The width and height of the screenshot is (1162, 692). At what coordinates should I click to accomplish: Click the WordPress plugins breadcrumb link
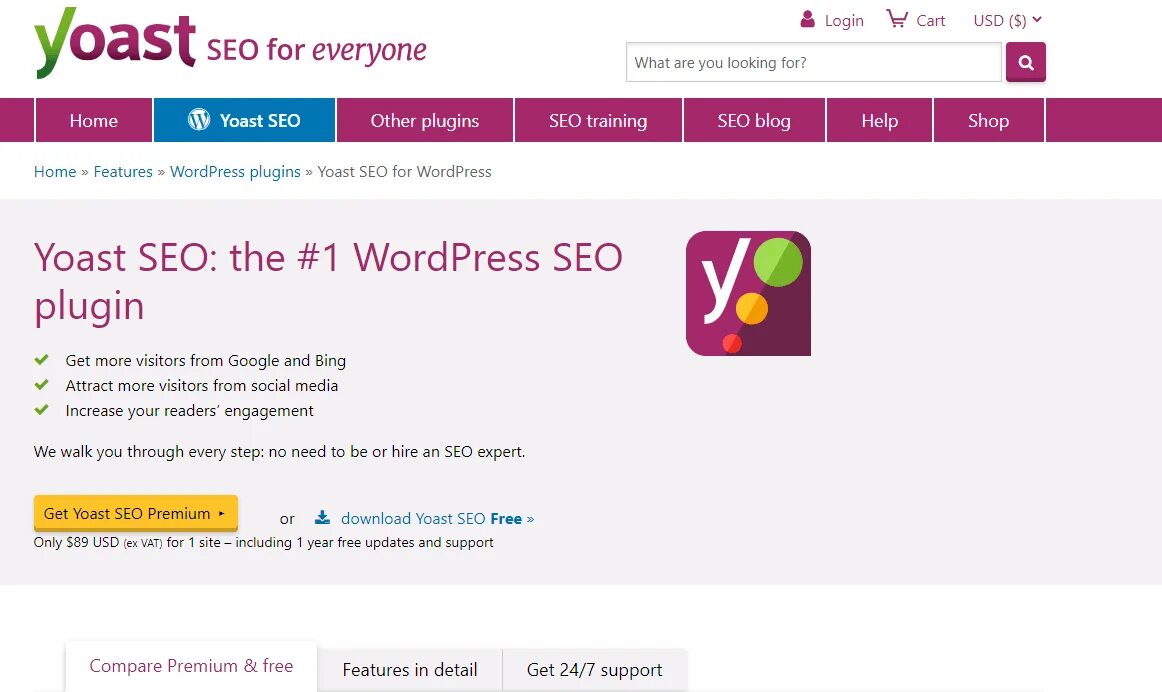(235, 172)
